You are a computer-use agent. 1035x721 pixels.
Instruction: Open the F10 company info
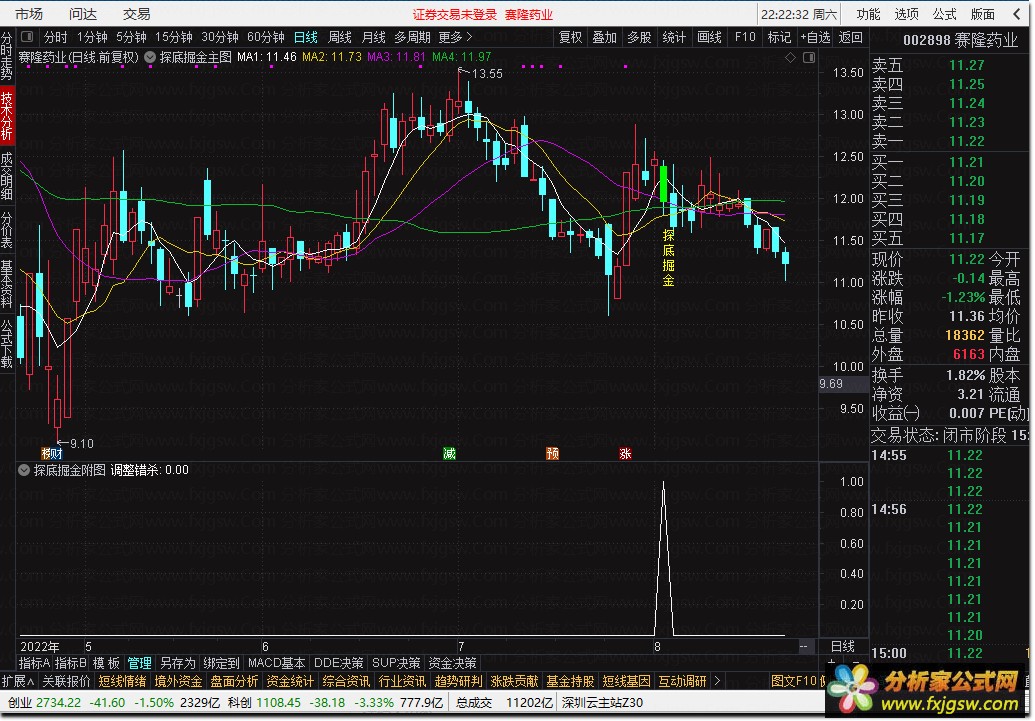[745, 38]
